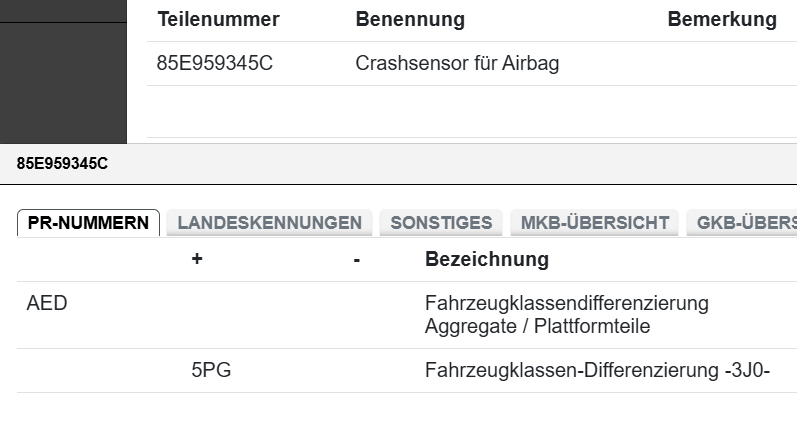
Task: Click the Benennung column header
Action: [x=410, y=20]
